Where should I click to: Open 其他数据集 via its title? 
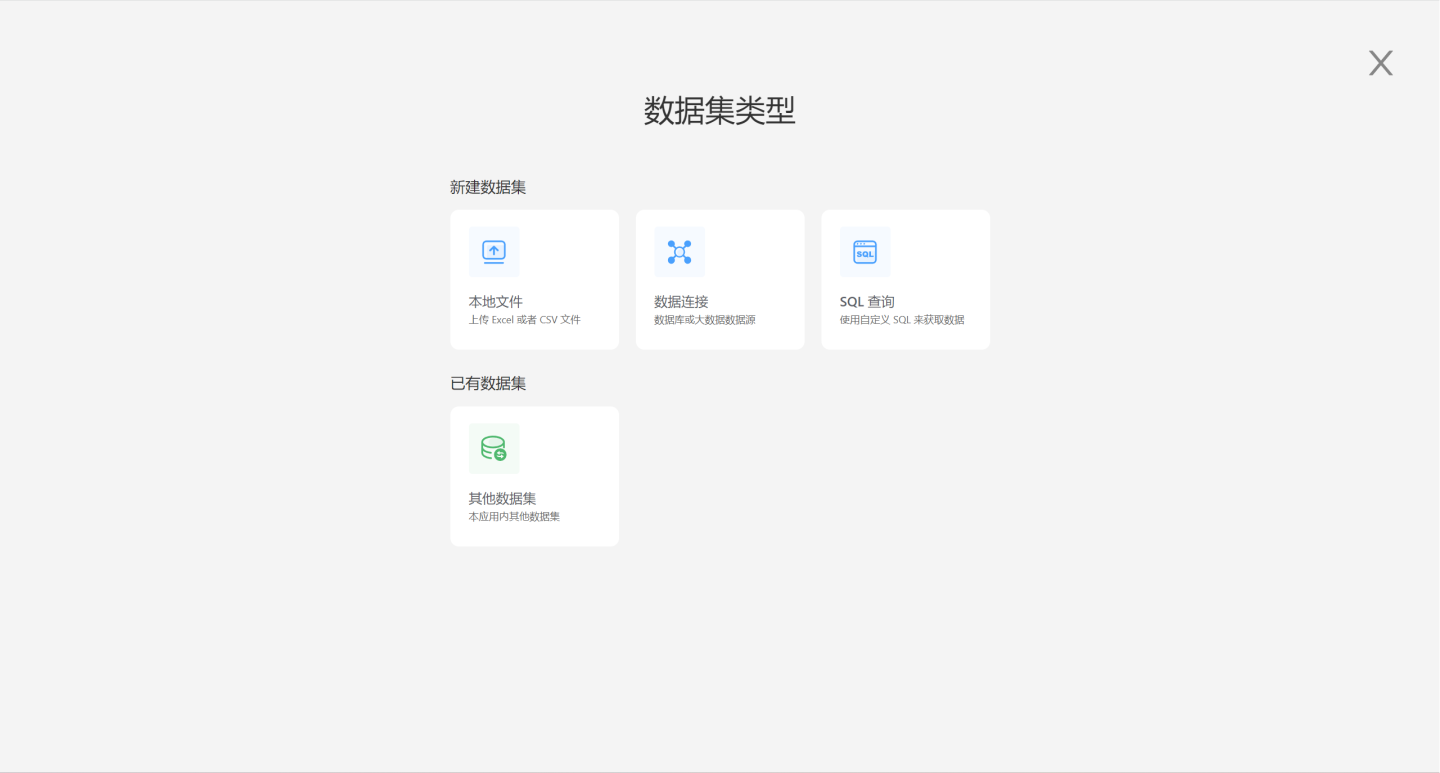(502, 498)
